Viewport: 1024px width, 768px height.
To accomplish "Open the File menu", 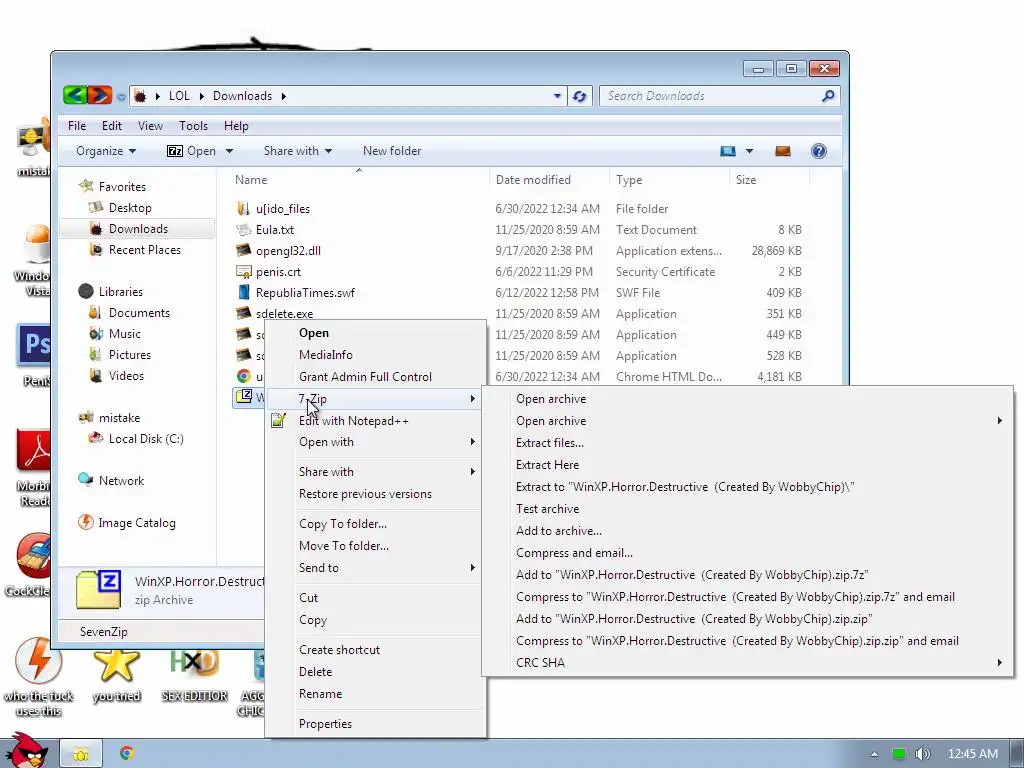I will 77,126.
